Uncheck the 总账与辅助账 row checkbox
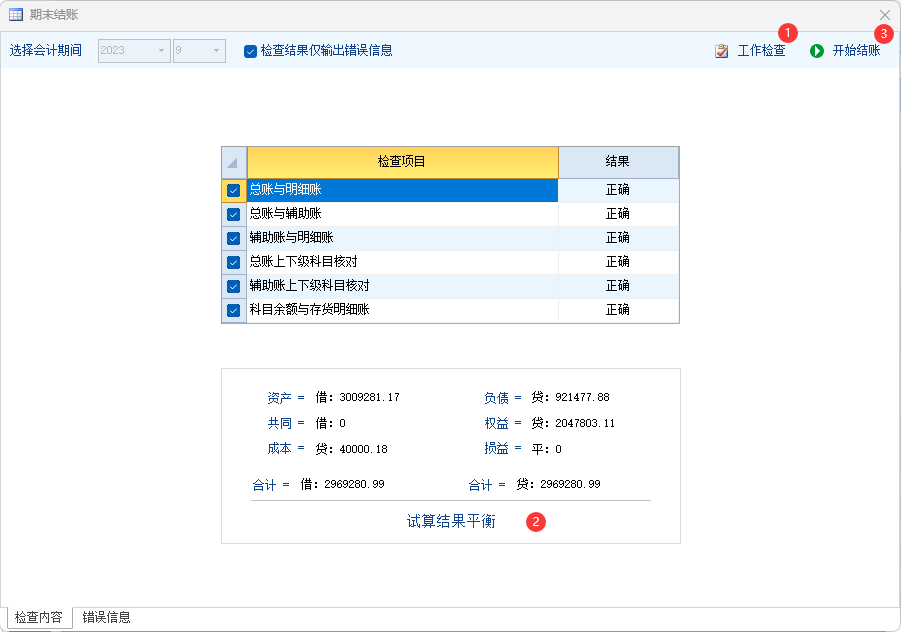The height and width of the screenshot is (632, 901). [x=233, y=214]
